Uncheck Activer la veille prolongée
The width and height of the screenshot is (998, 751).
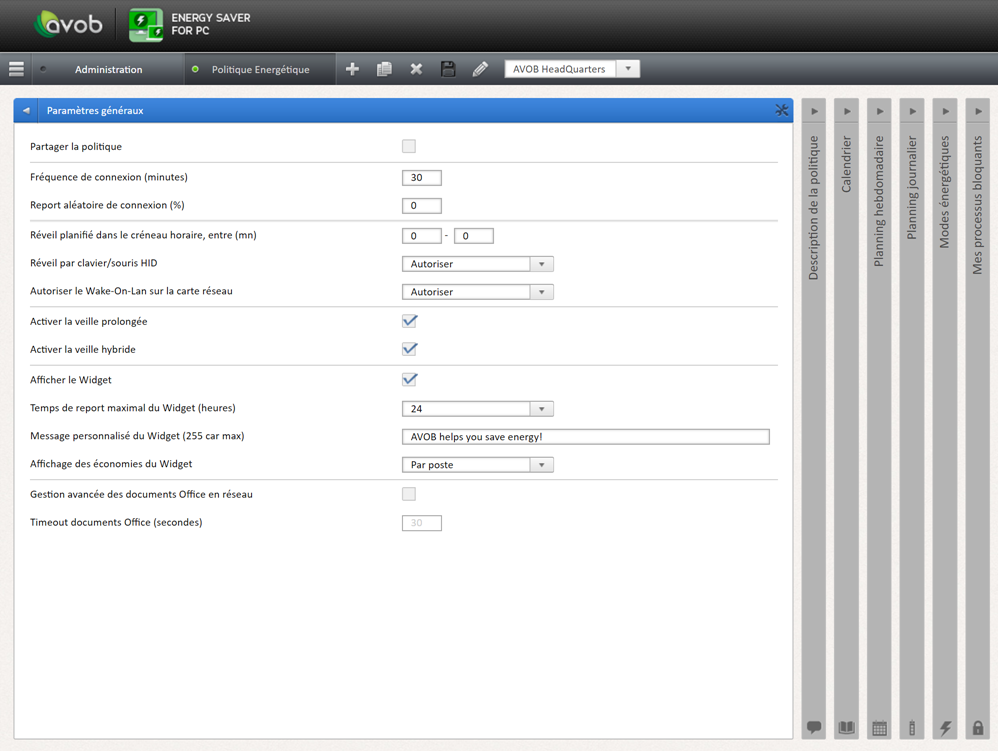[x=409, y=321]
